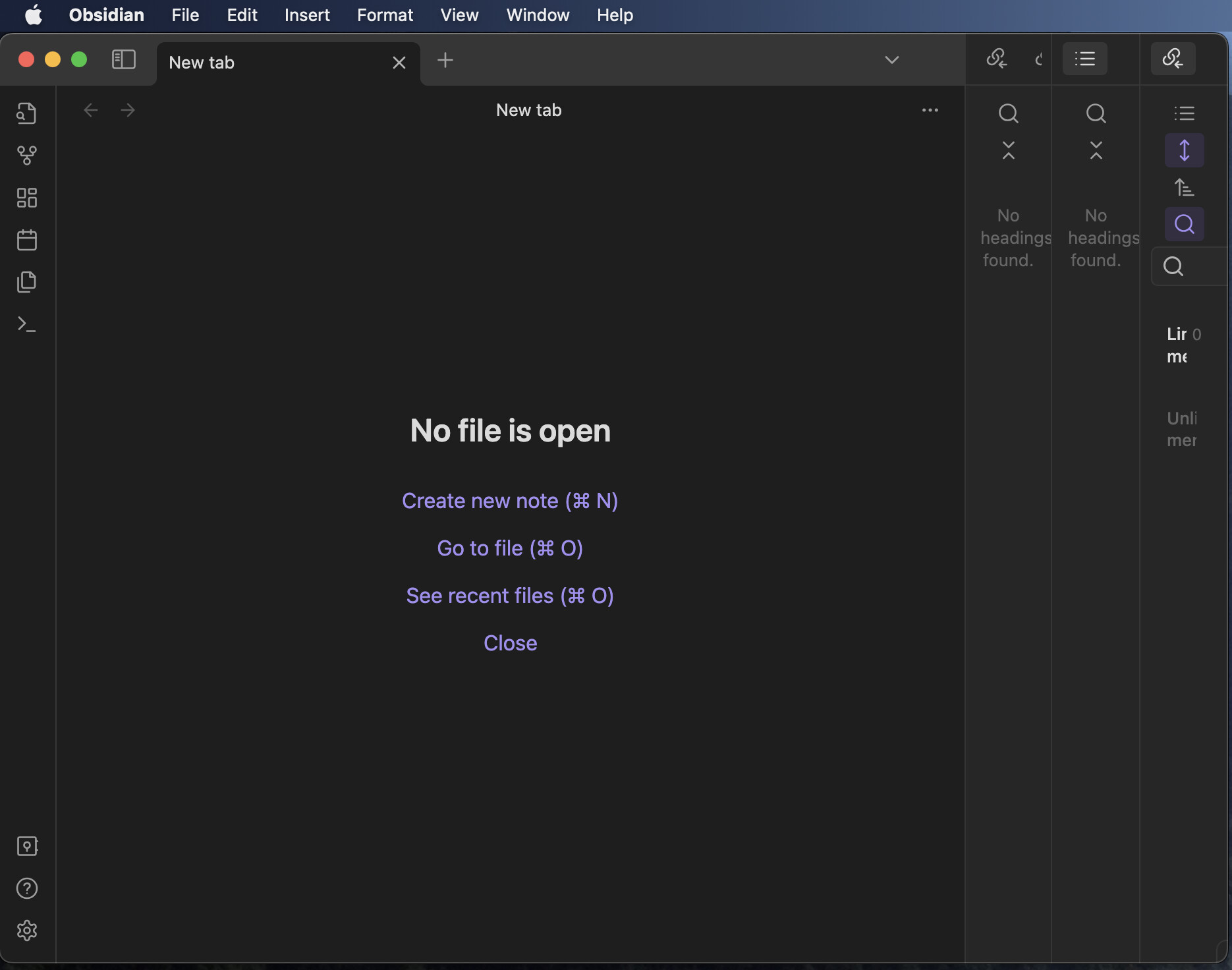The image size is (1232, 970).
Task: Expand the Linked mentions section
Action: [x=1183, y=345]
